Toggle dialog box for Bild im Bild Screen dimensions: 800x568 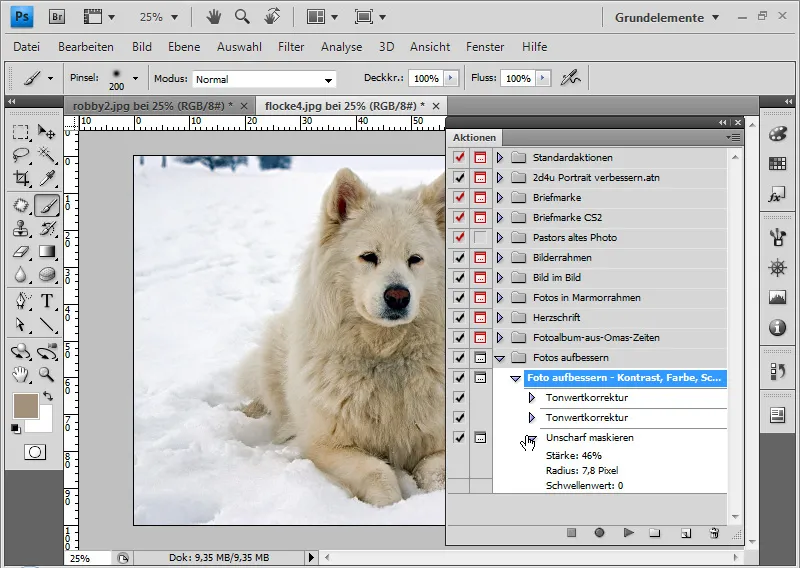[480, 278]
